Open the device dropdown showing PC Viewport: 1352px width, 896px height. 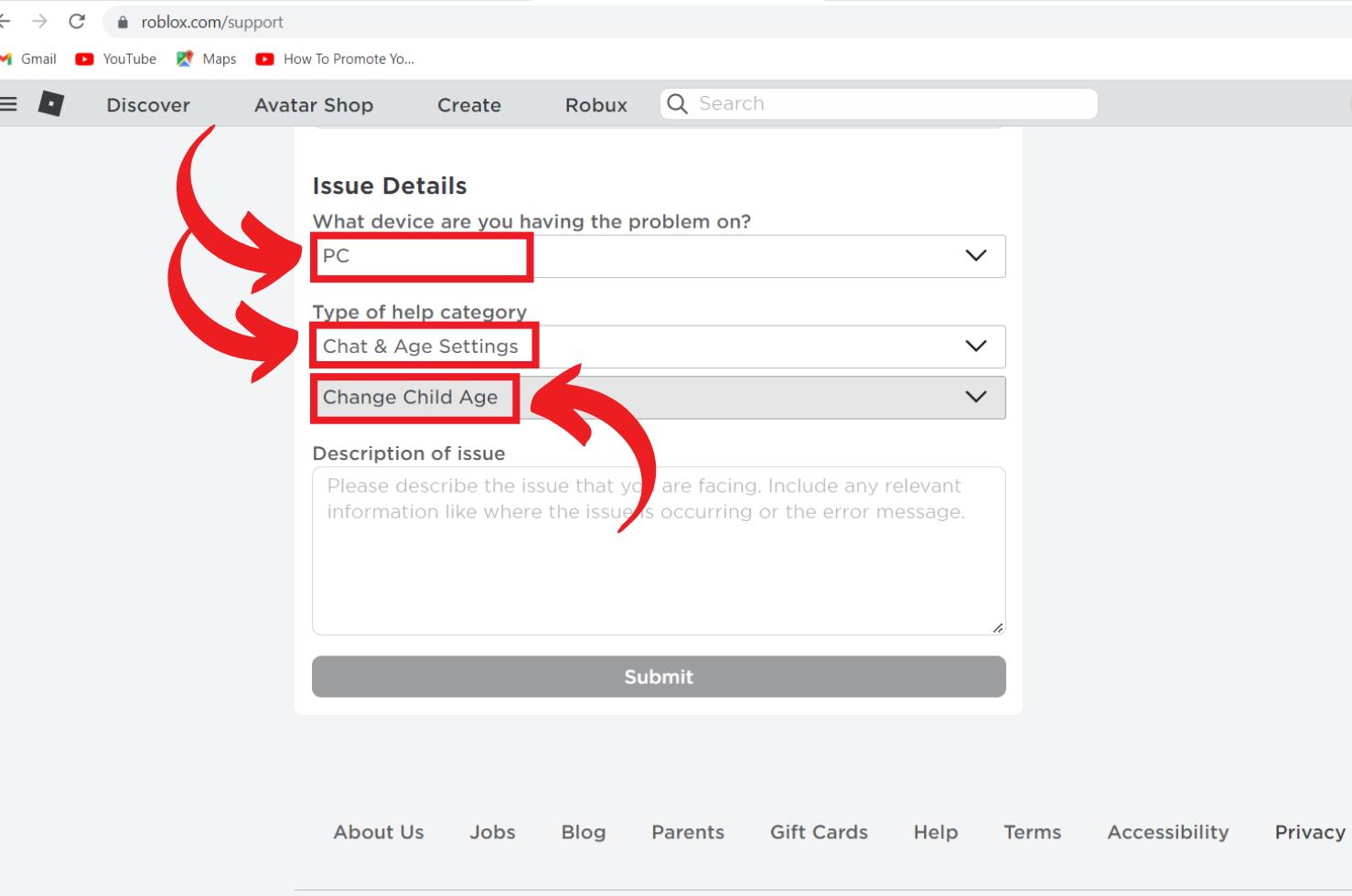(x=659, y=256)
